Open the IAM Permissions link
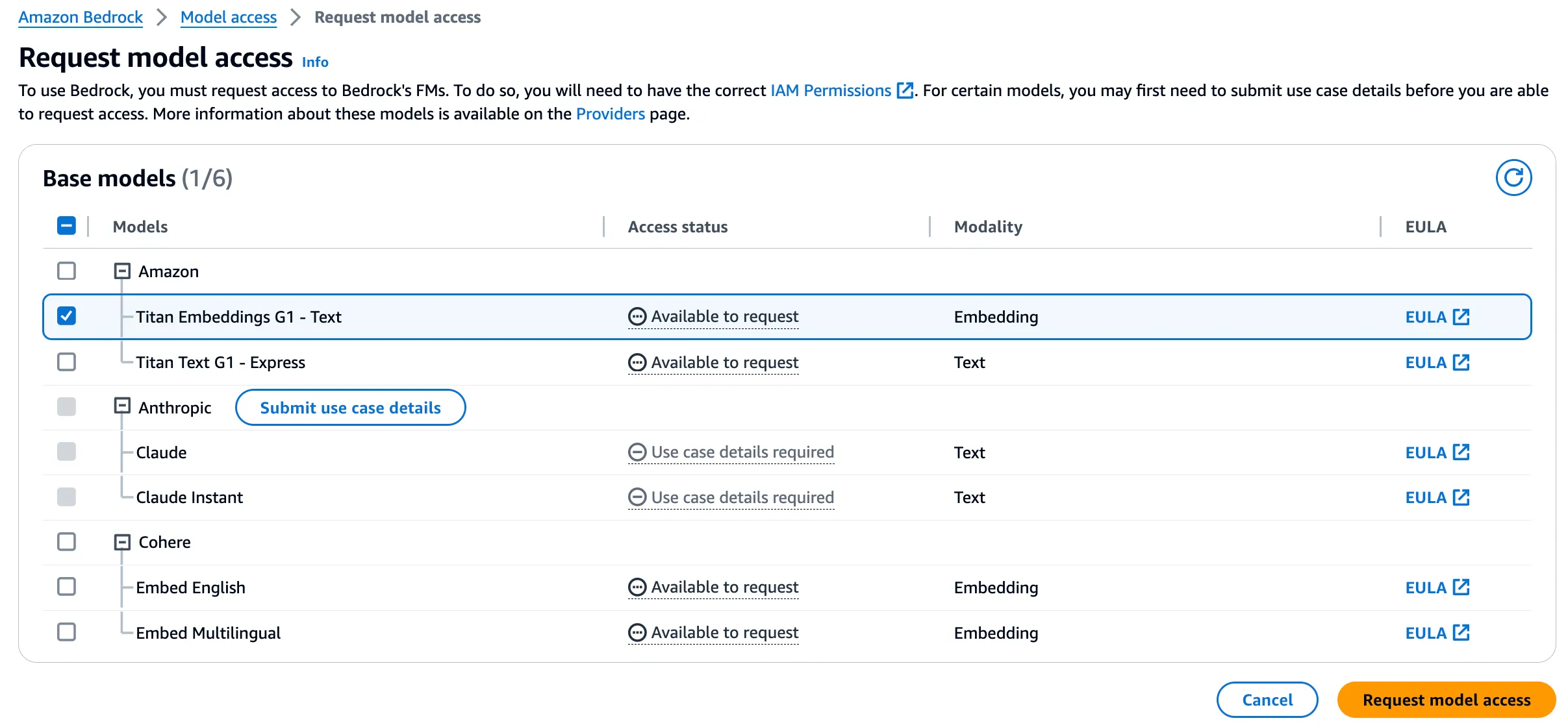 click(831, 90)
